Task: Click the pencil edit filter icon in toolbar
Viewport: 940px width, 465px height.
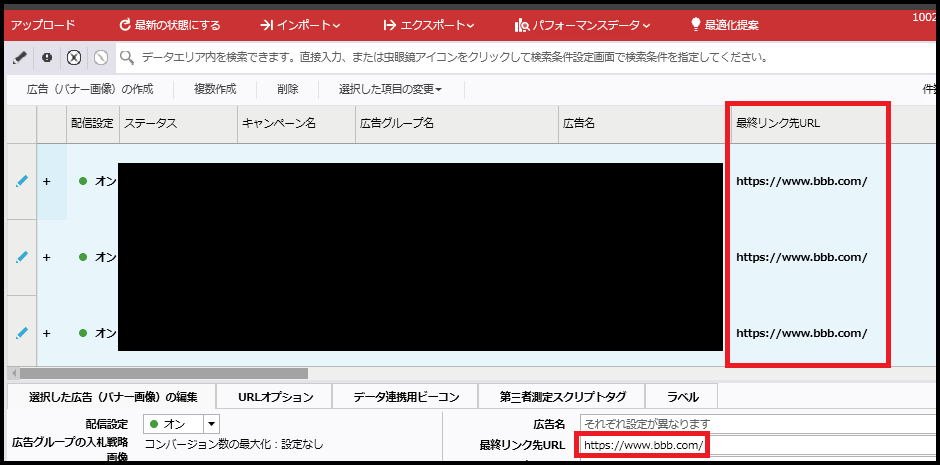Action: 20,57
